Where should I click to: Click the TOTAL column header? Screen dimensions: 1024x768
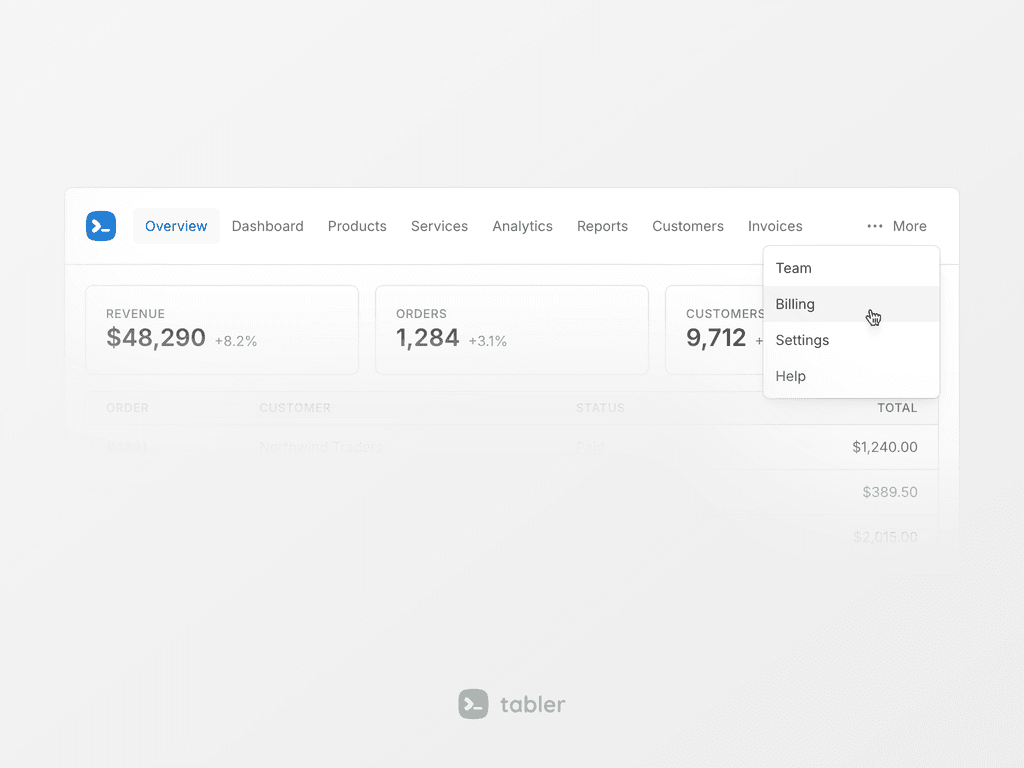tap(897, 408)
